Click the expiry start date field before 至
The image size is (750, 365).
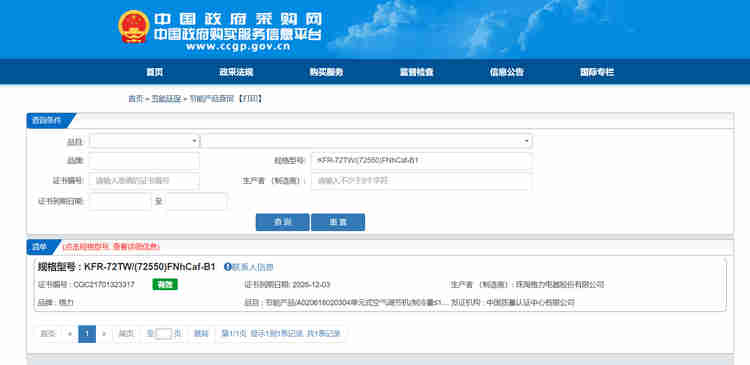click(120, 201)
